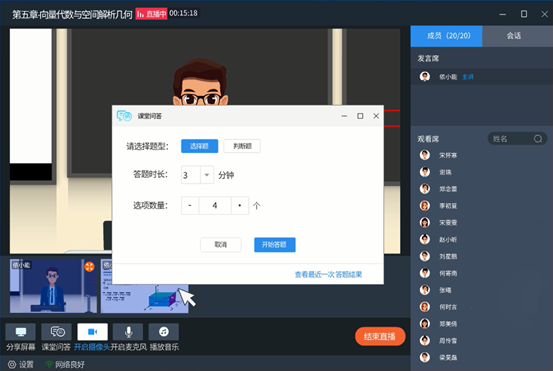Decrease option count with minus button
Image resolution: width=553 pixels, height=371 pixels.
coord(190,206)
